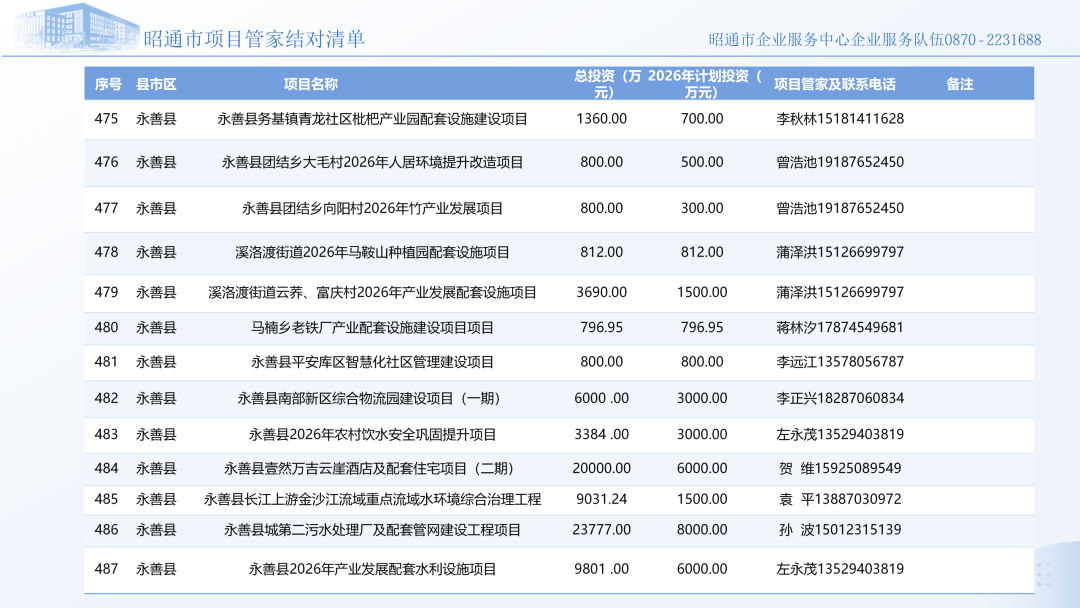Click contact 曾浩池 in row 476
1080x608 pixels.
pyautogui.click(x=840, y=163)
